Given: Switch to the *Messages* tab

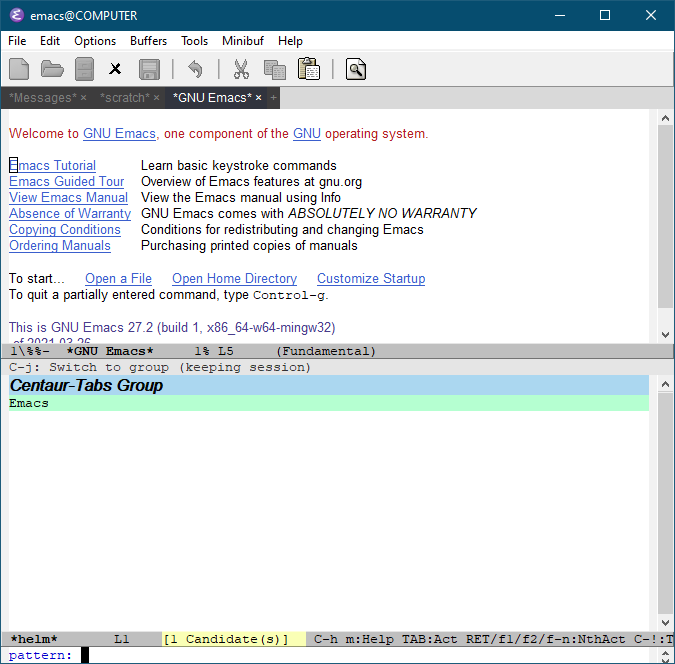Looking at the screenshot, I should [x=43, y=98].
